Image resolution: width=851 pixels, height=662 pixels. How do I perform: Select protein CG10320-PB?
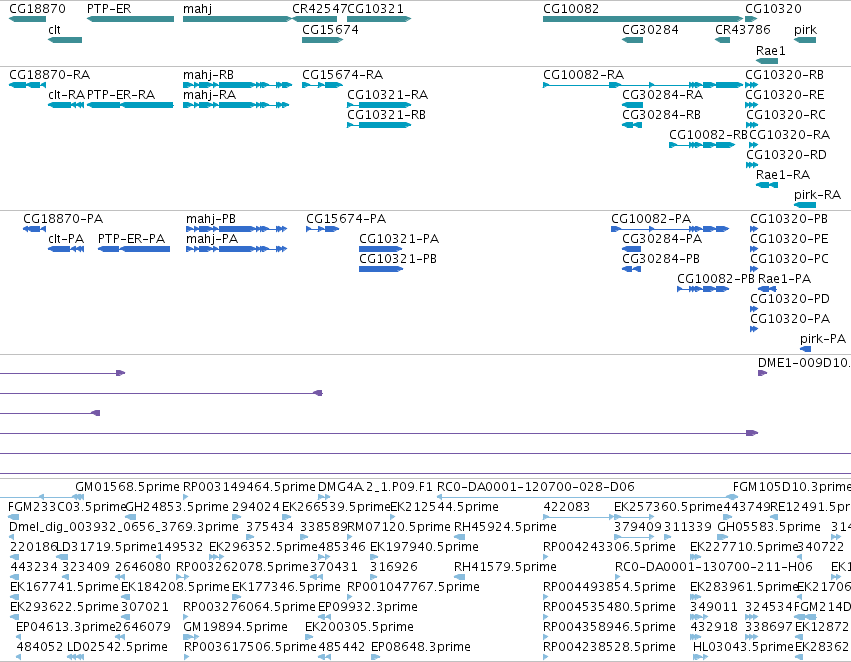[x=789, y=219]
